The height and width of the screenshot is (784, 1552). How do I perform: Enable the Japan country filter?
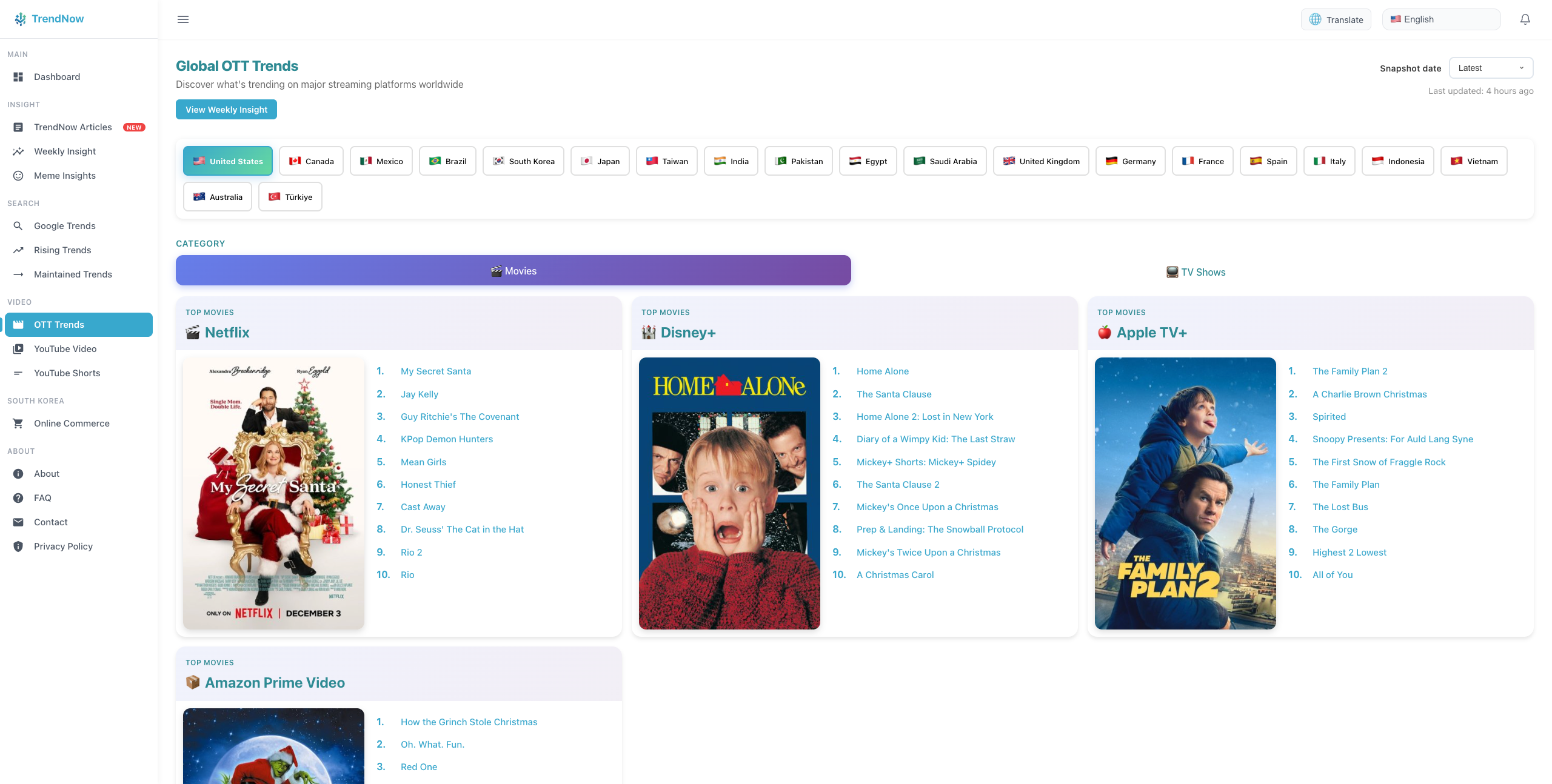[x=600, y=161]
